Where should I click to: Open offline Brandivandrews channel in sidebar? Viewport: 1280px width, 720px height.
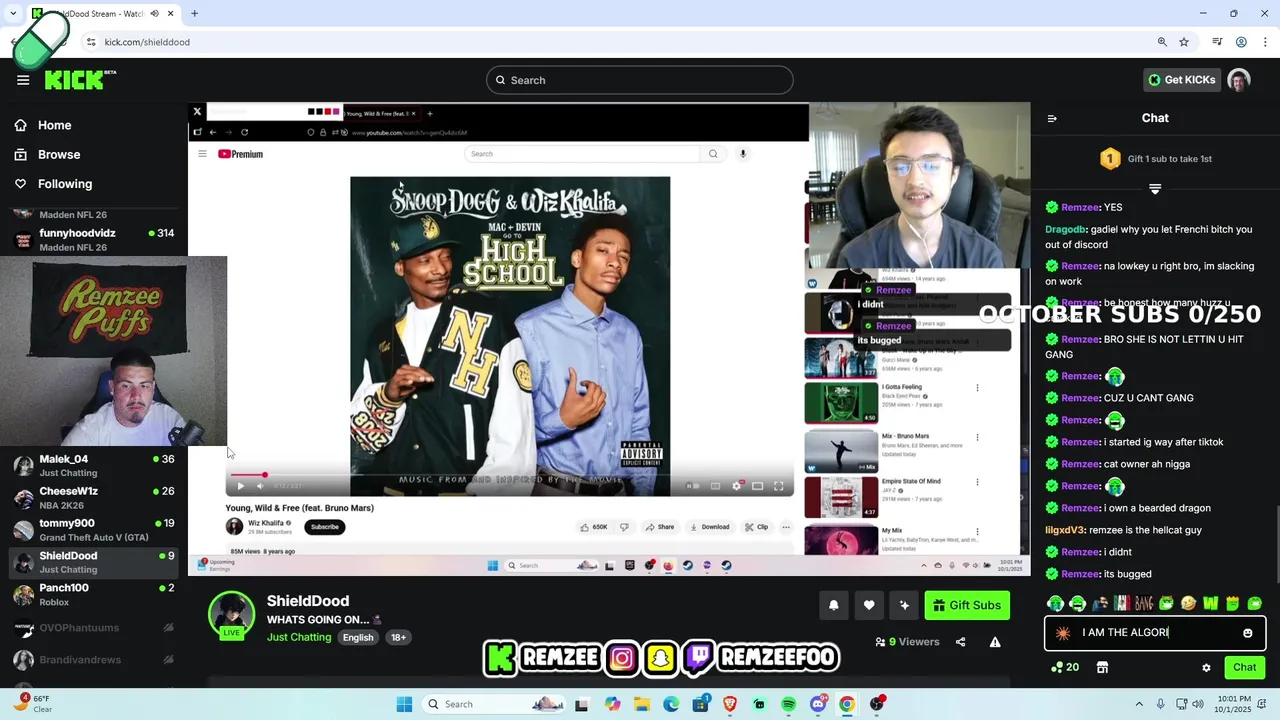tap(94, 660)
